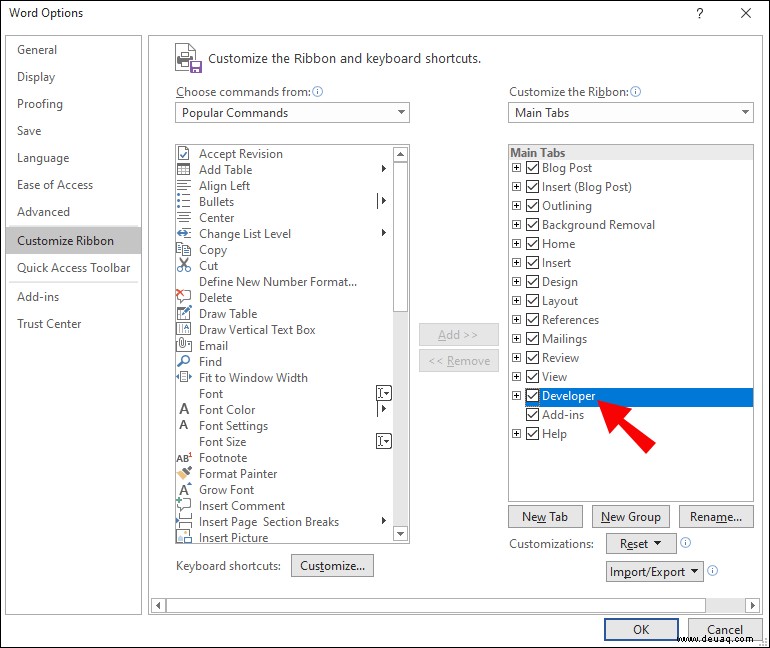Expand the References tab node
Viewport: 770px width, 648px height.
516,320
